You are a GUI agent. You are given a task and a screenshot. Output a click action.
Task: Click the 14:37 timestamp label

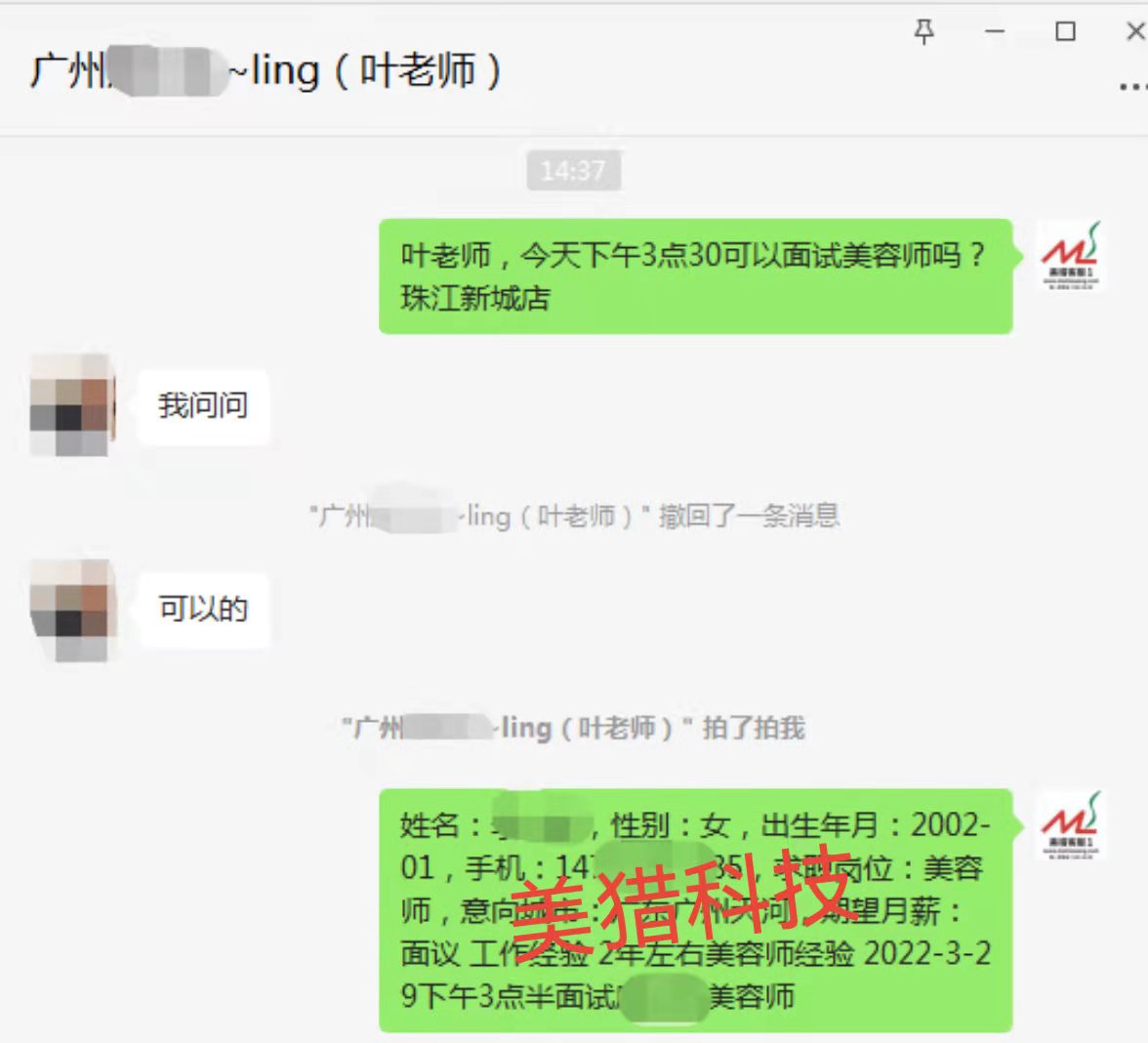click(x=573, y=171)
